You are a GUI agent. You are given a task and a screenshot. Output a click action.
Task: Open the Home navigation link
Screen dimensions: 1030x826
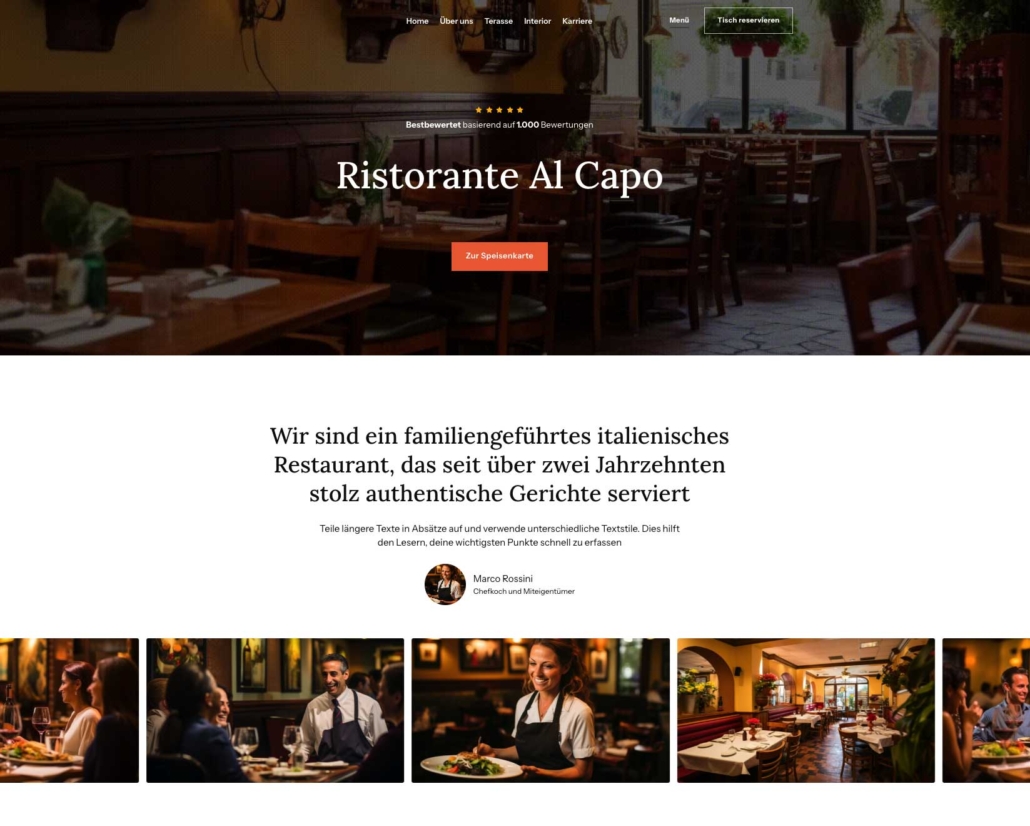[416, 21]
